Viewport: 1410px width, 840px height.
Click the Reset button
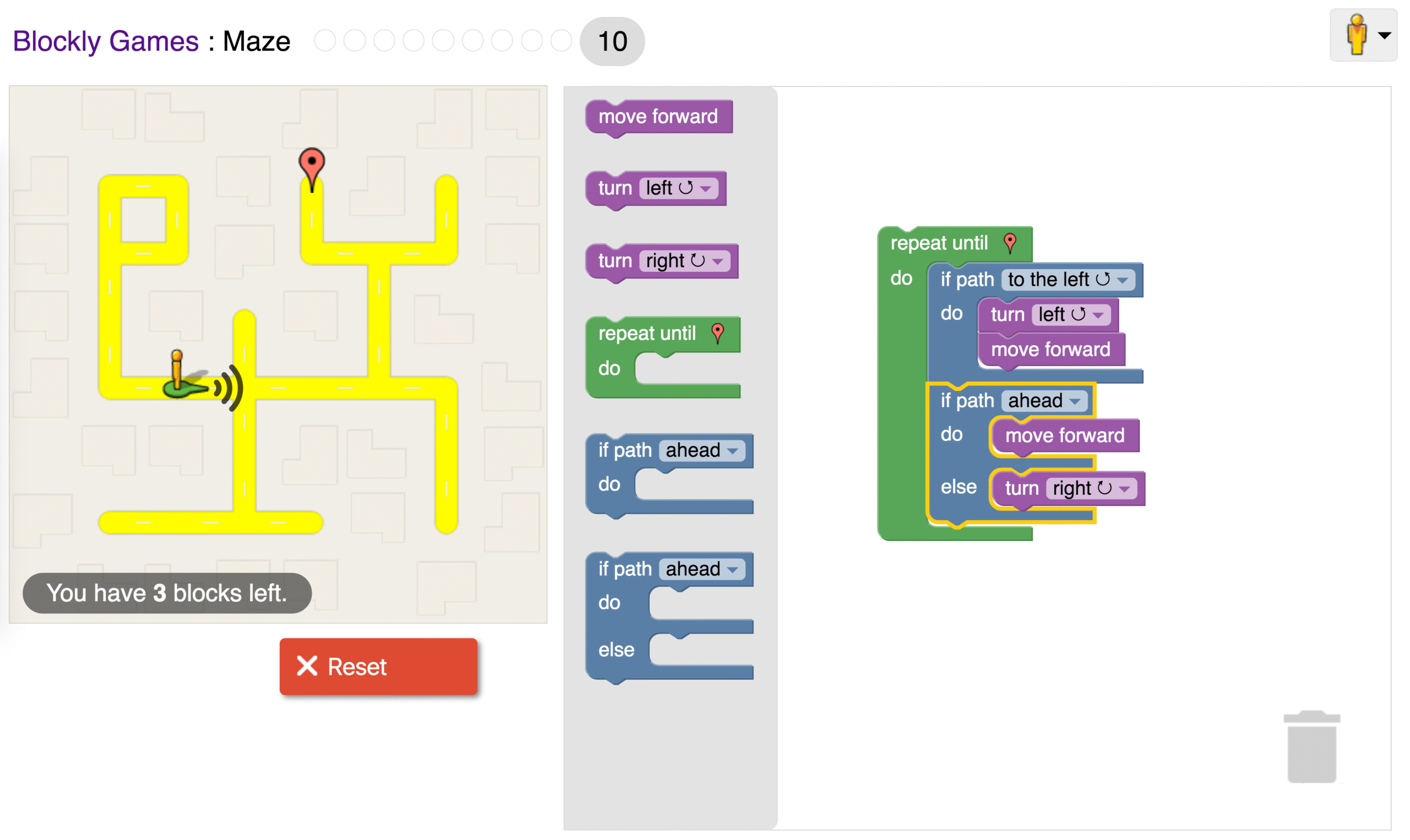coord(378,666)
